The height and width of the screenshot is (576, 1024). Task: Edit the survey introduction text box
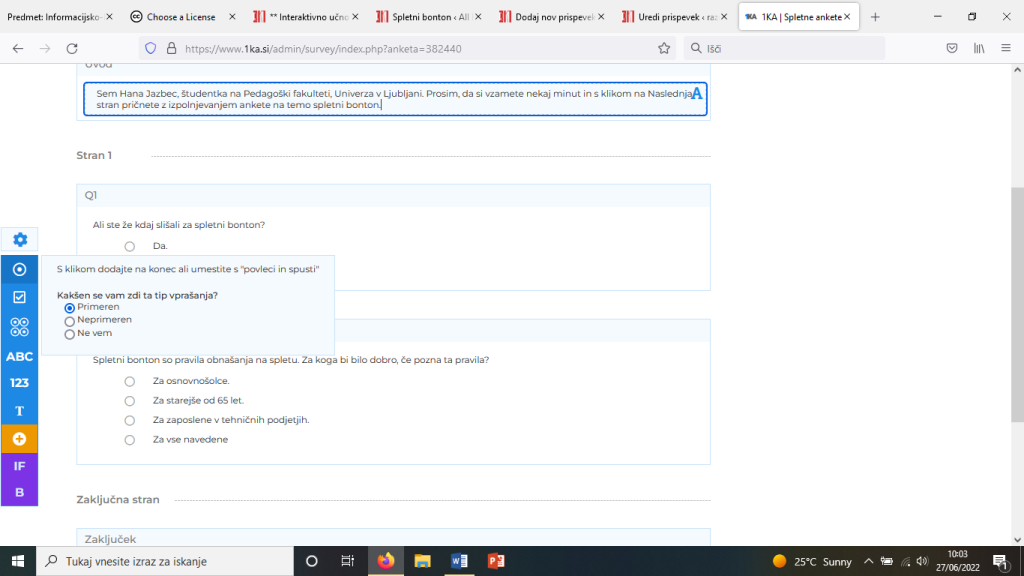pyautogui.click(x=395, y=99)
